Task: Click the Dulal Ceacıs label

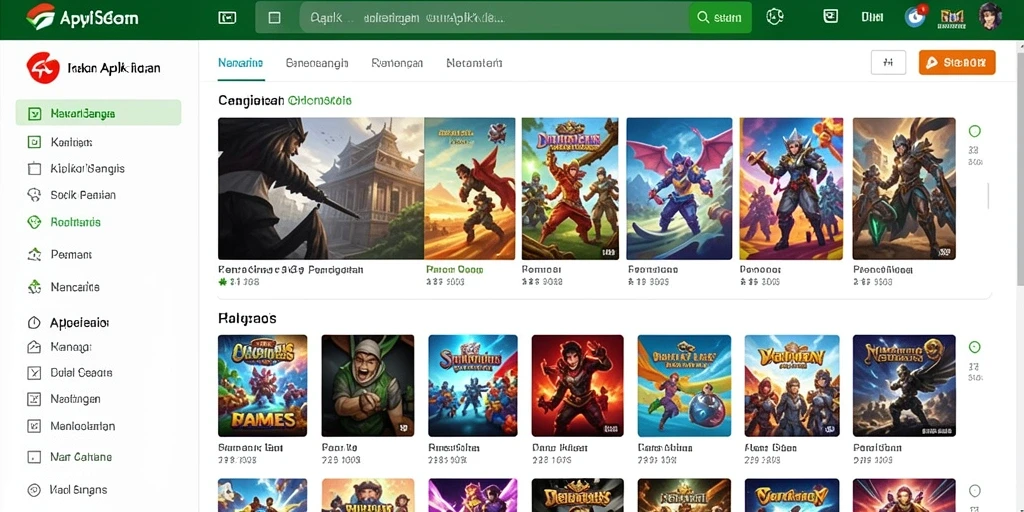Action: point(81,373)
